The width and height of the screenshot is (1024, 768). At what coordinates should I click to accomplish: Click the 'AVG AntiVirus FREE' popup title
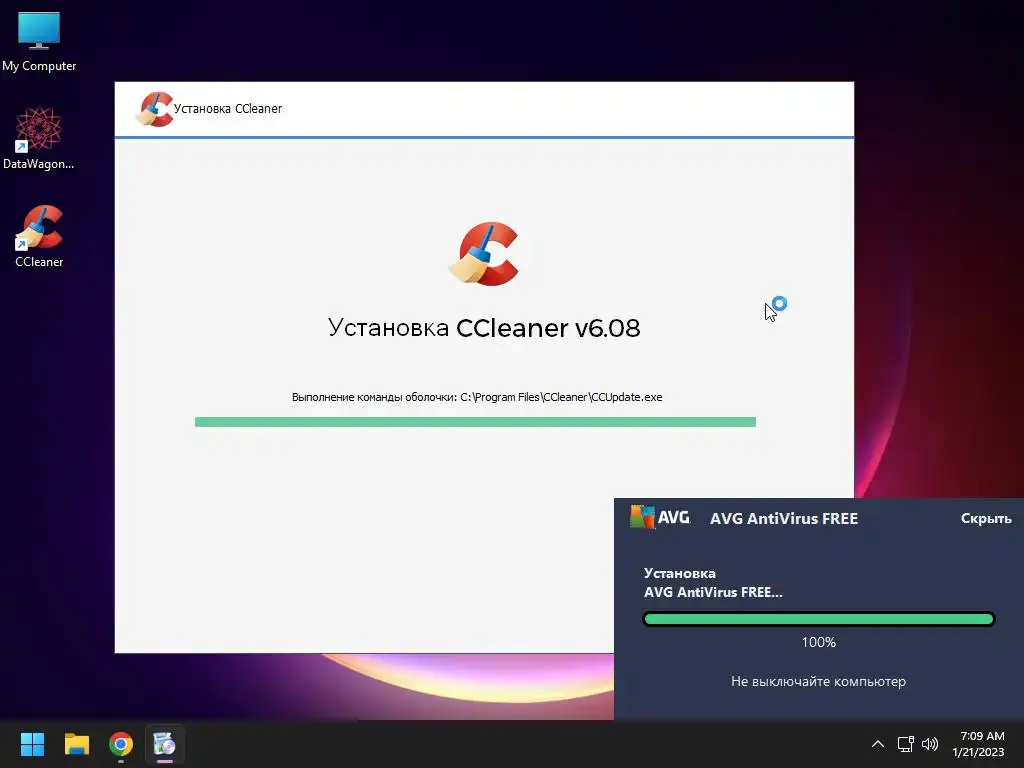pos(784,519)
